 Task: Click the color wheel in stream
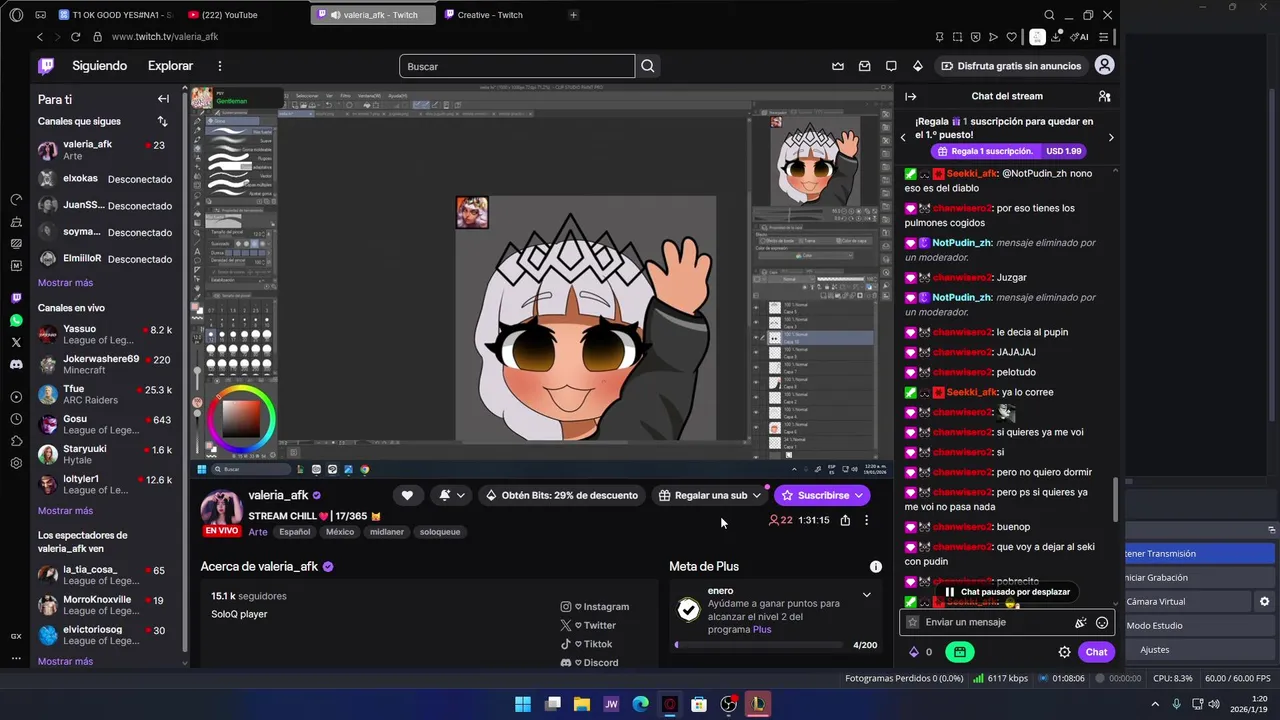coord(240,417)
